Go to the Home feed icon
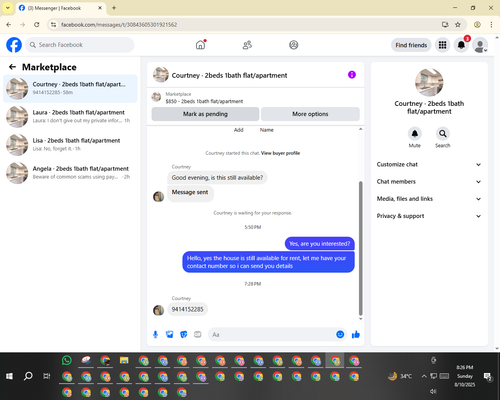This screenshot has height=400, width=500. pos(200,45)
